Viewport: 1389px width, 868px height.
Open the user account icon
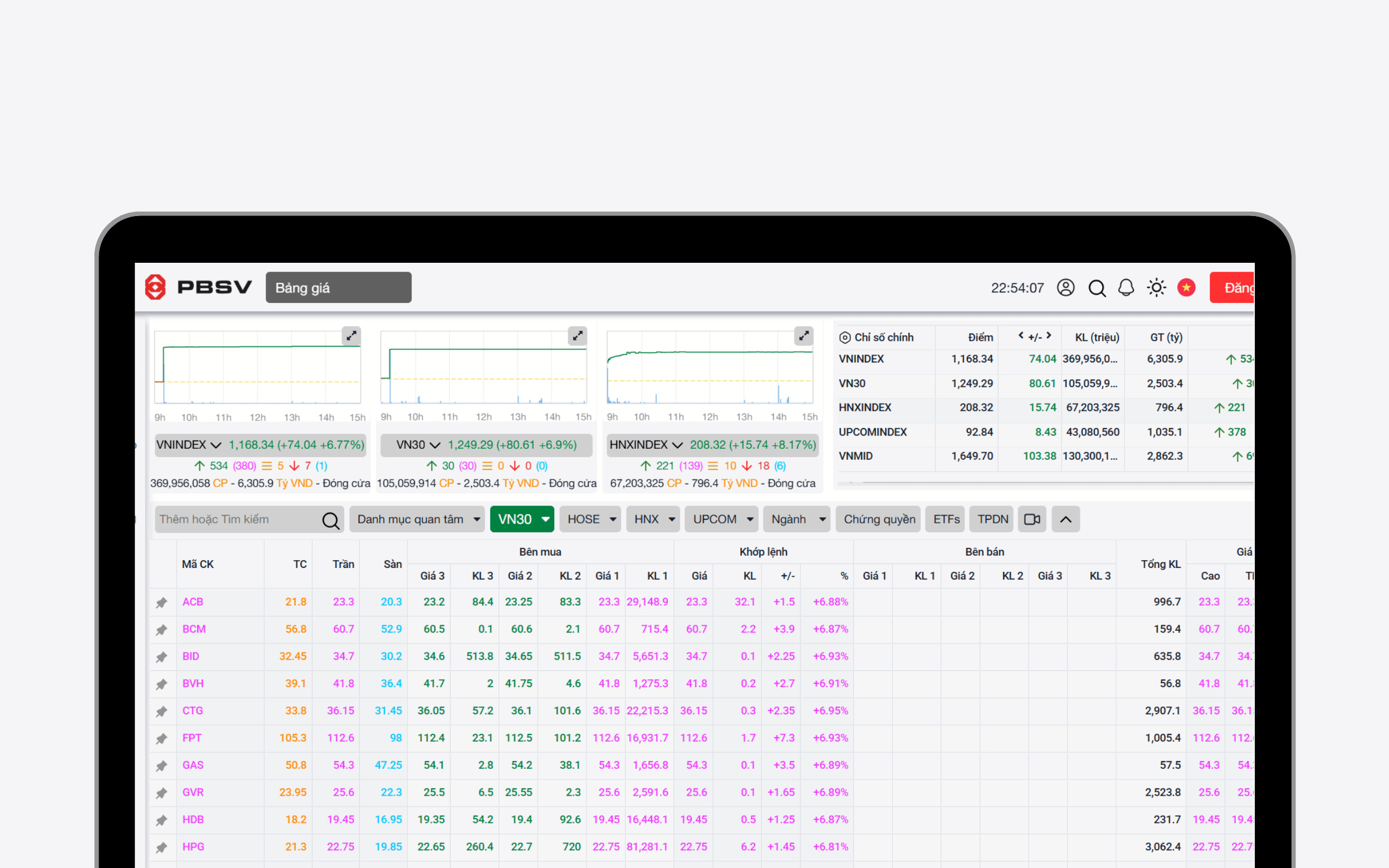click(1065, 288)
